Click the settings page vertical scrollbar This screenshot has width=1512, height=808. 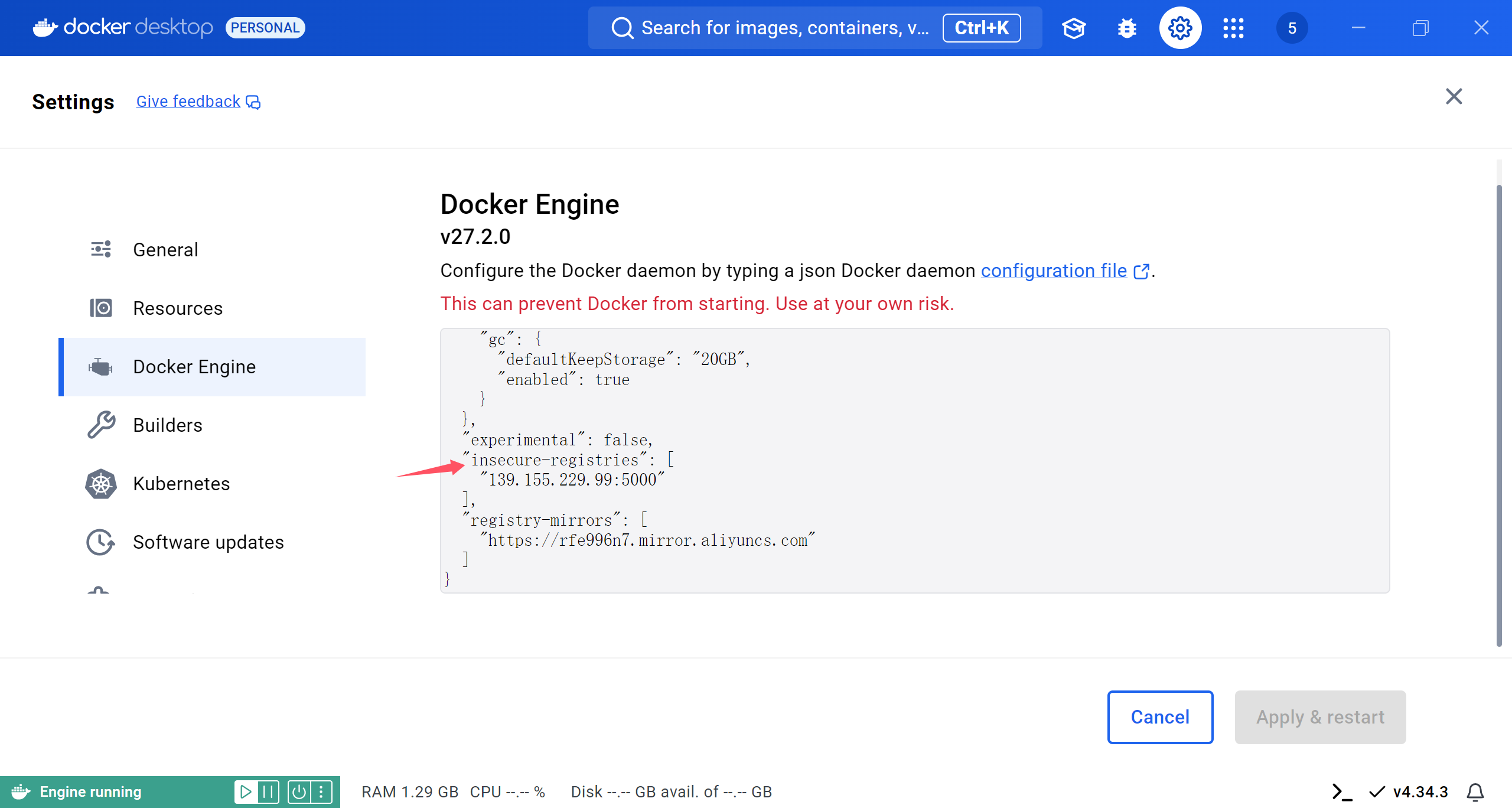click(x=1498, y=413)
